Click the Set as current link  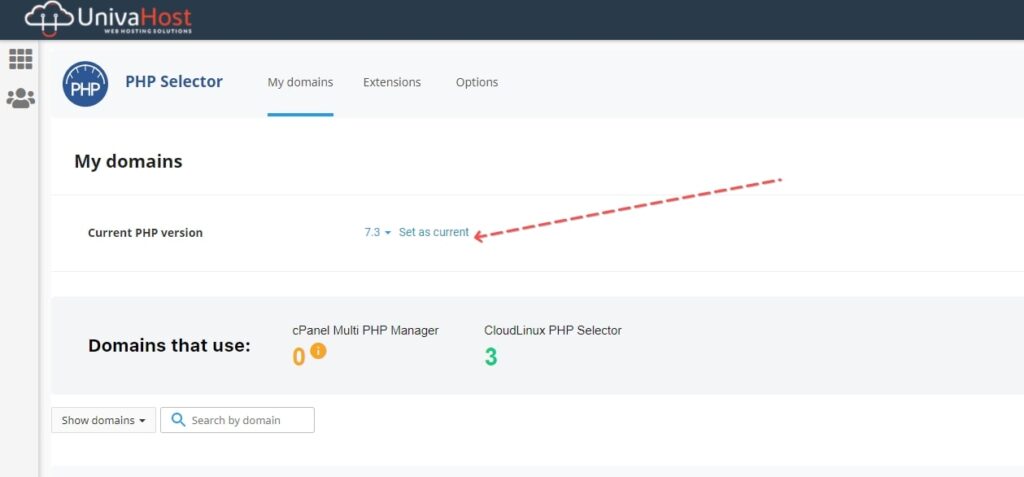point(434,232)
